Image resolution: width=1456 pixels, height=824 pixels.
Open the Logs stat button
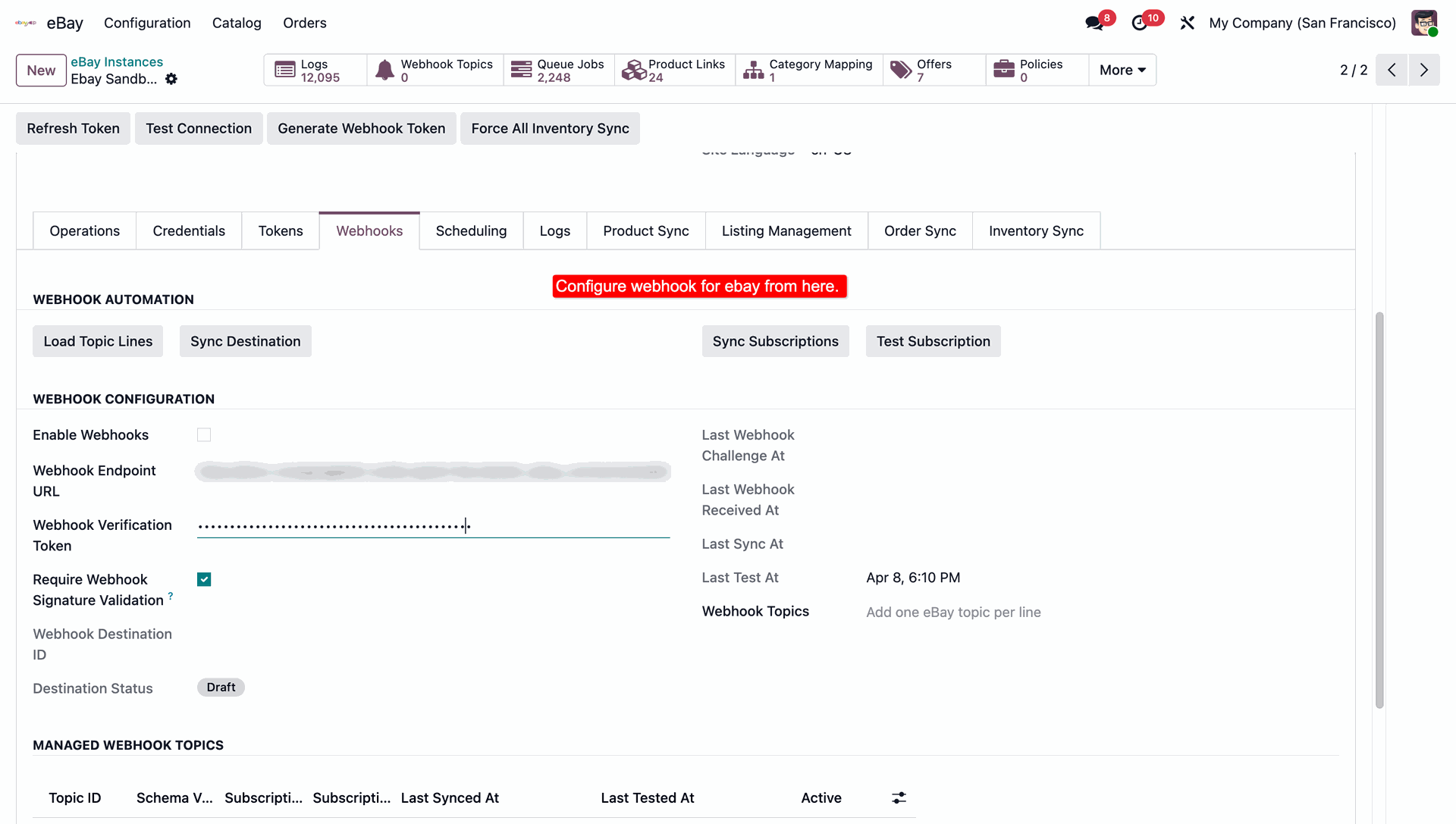(315, 70)
